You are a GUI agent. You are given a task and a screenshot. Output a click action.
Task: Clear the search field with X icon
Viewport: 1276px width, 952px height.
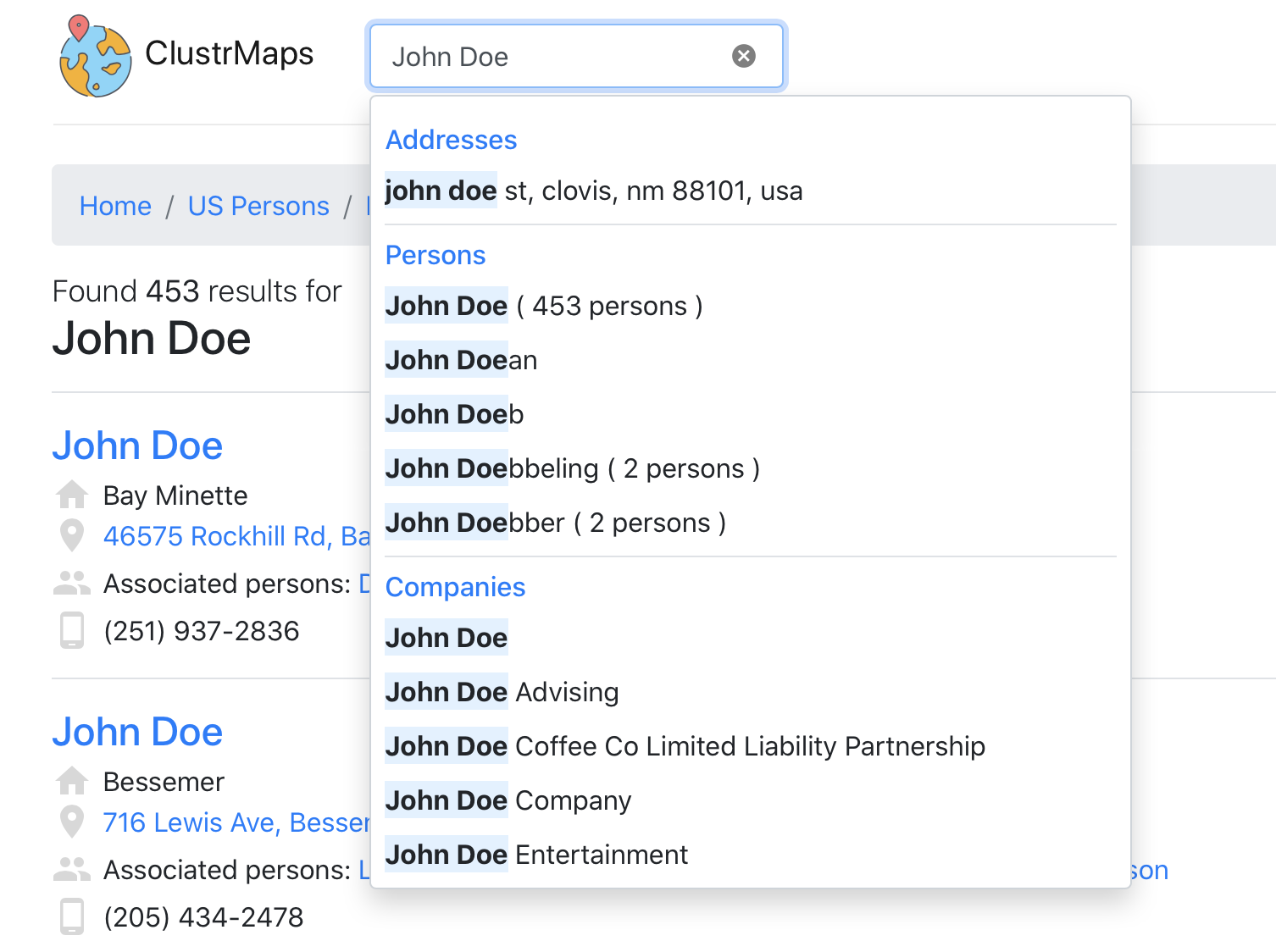coord(743,56)
